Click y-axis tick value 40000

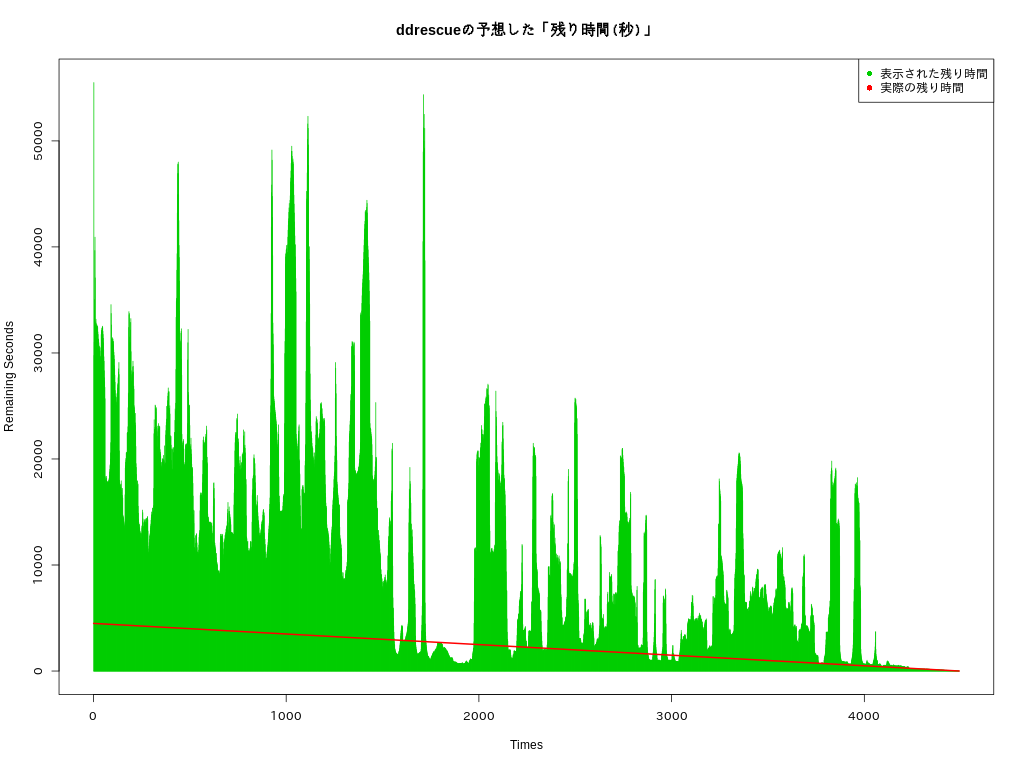(38, 247)
